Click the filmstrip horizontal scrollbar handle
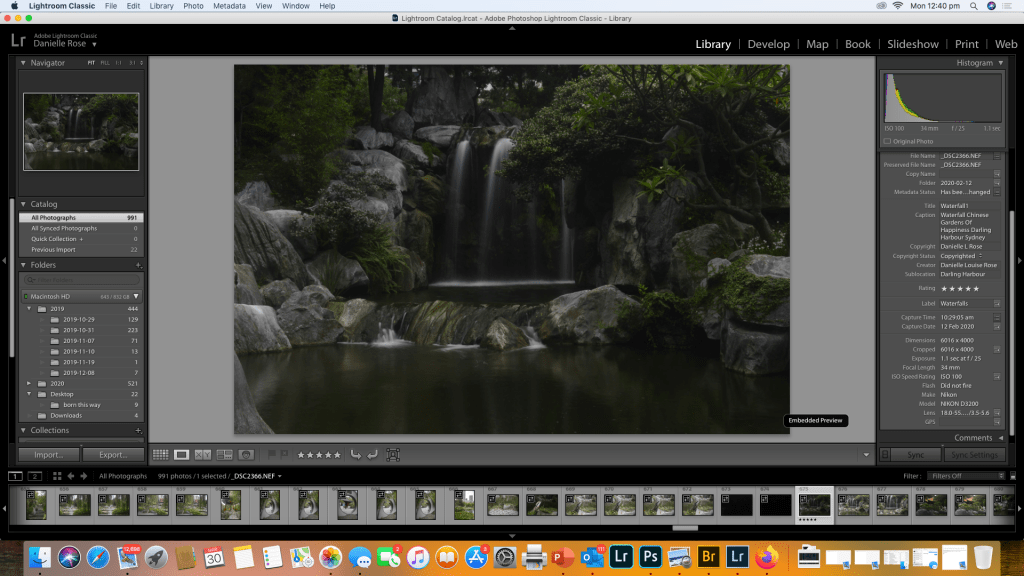The width and height of the screenshot is (1024, 576). (685, 527)
